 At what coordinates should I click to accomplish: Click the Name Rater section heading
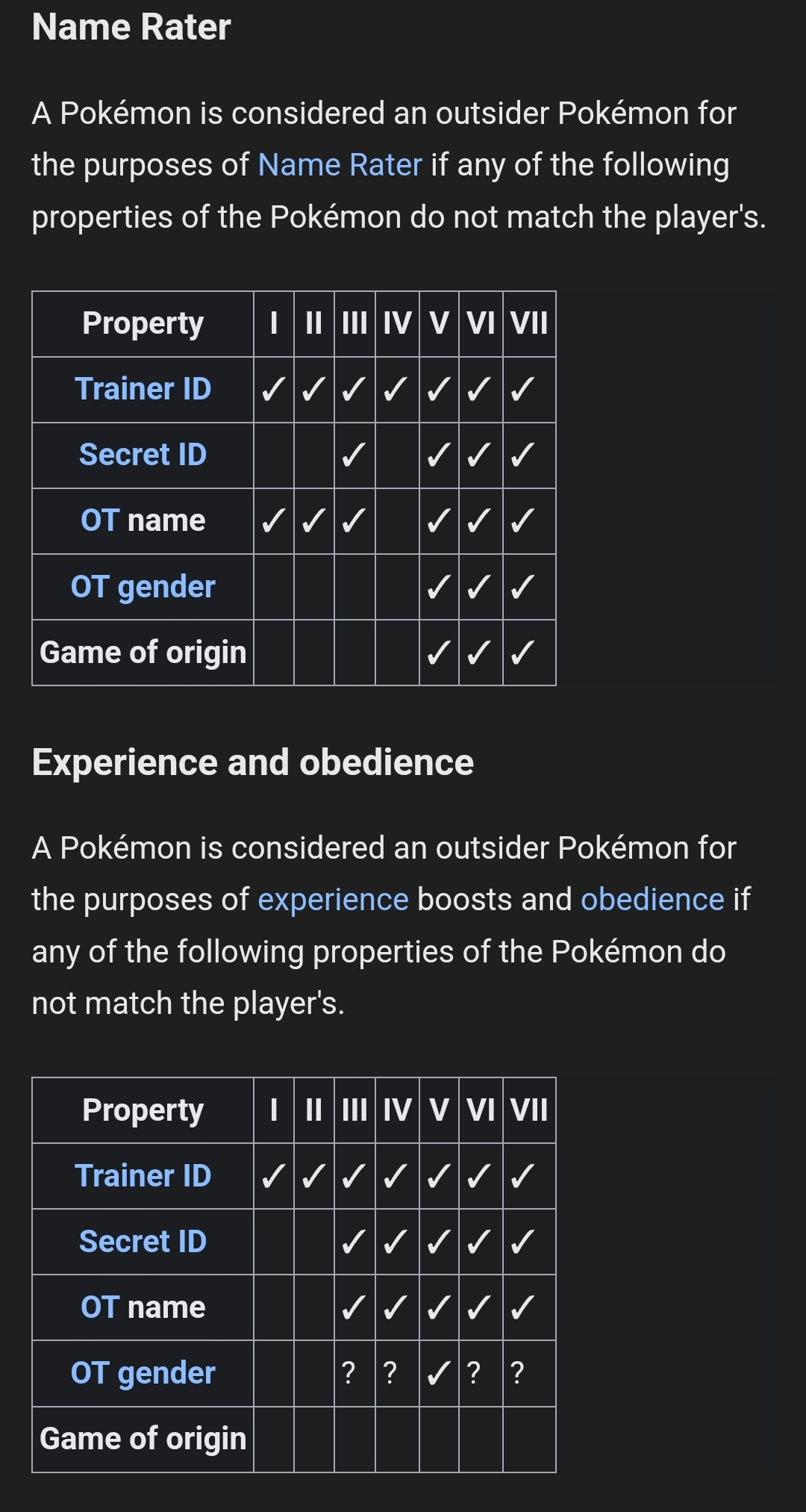coord(131,28)
